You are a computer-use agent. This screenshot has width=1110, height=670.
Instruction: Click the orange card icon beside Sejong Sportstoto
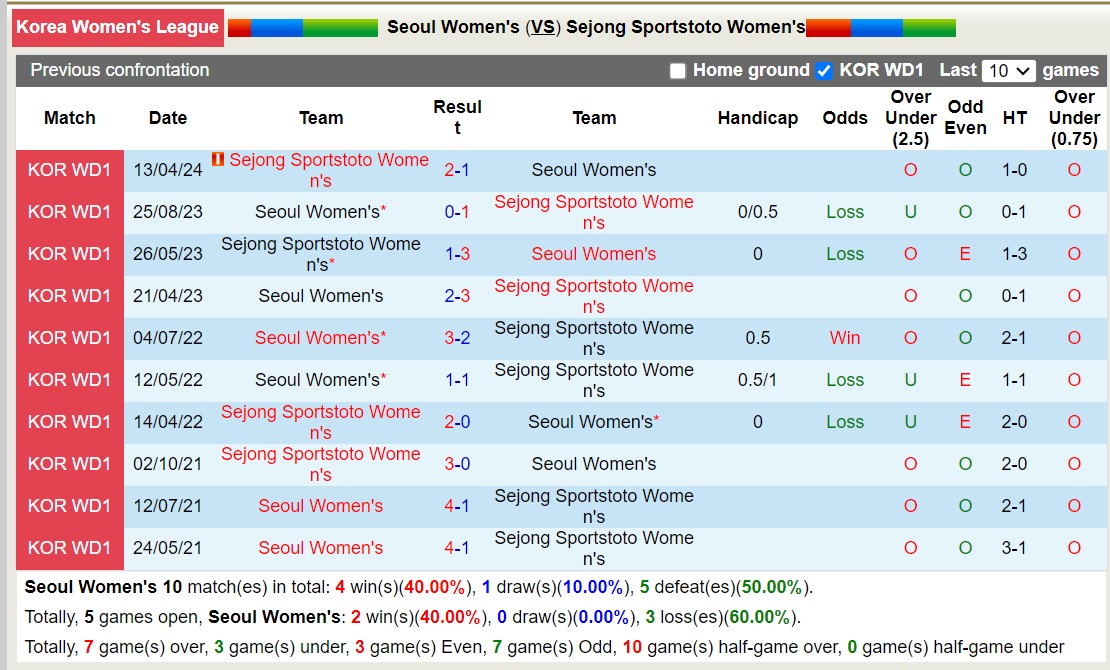(218, 159)
